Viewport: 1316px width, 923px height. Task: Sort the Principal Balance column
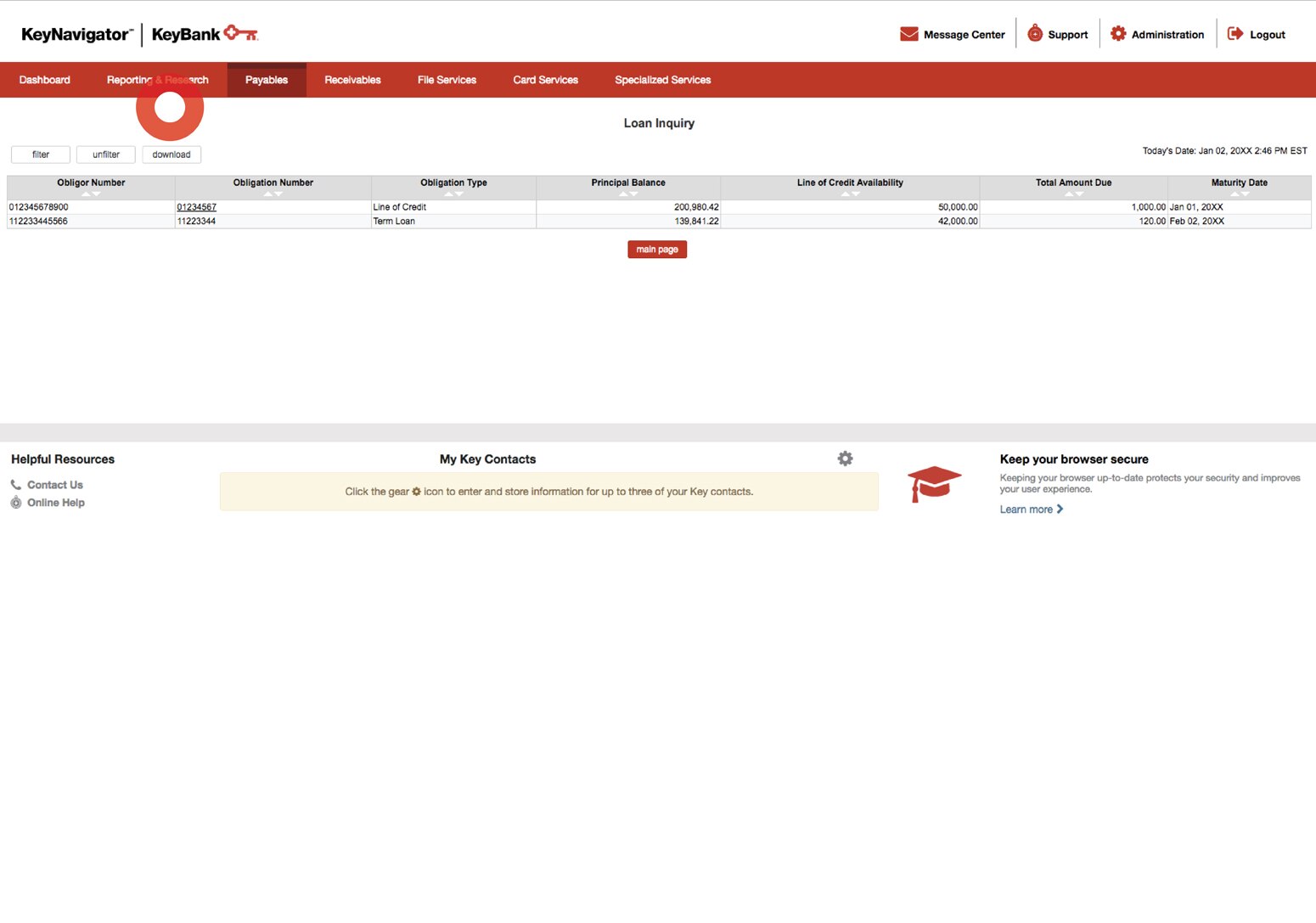[628, 194]
